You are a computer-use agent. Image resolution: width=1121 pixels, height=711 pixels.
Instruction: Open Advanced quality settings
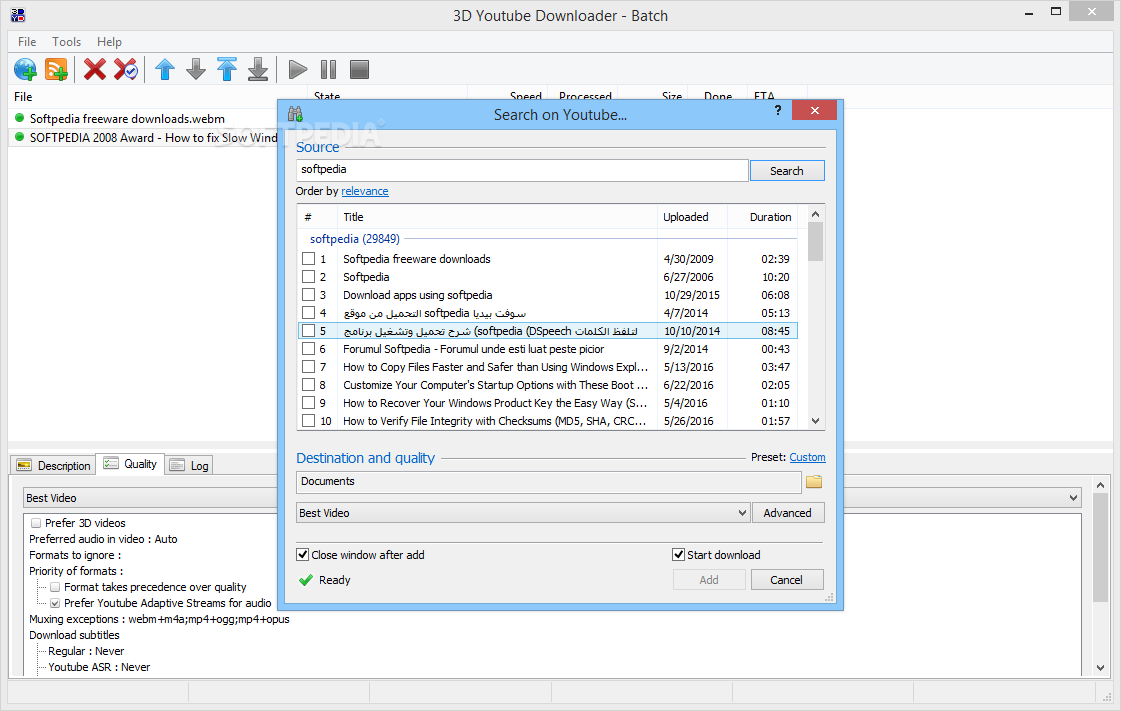(x=787, y=513)
